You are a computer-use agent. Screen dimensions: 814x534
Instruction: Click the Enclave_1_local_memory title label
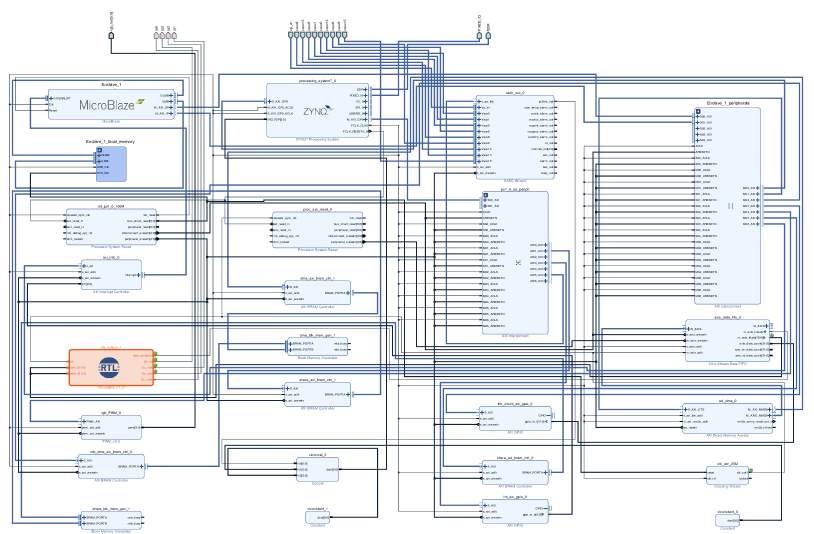coord(110,141)
